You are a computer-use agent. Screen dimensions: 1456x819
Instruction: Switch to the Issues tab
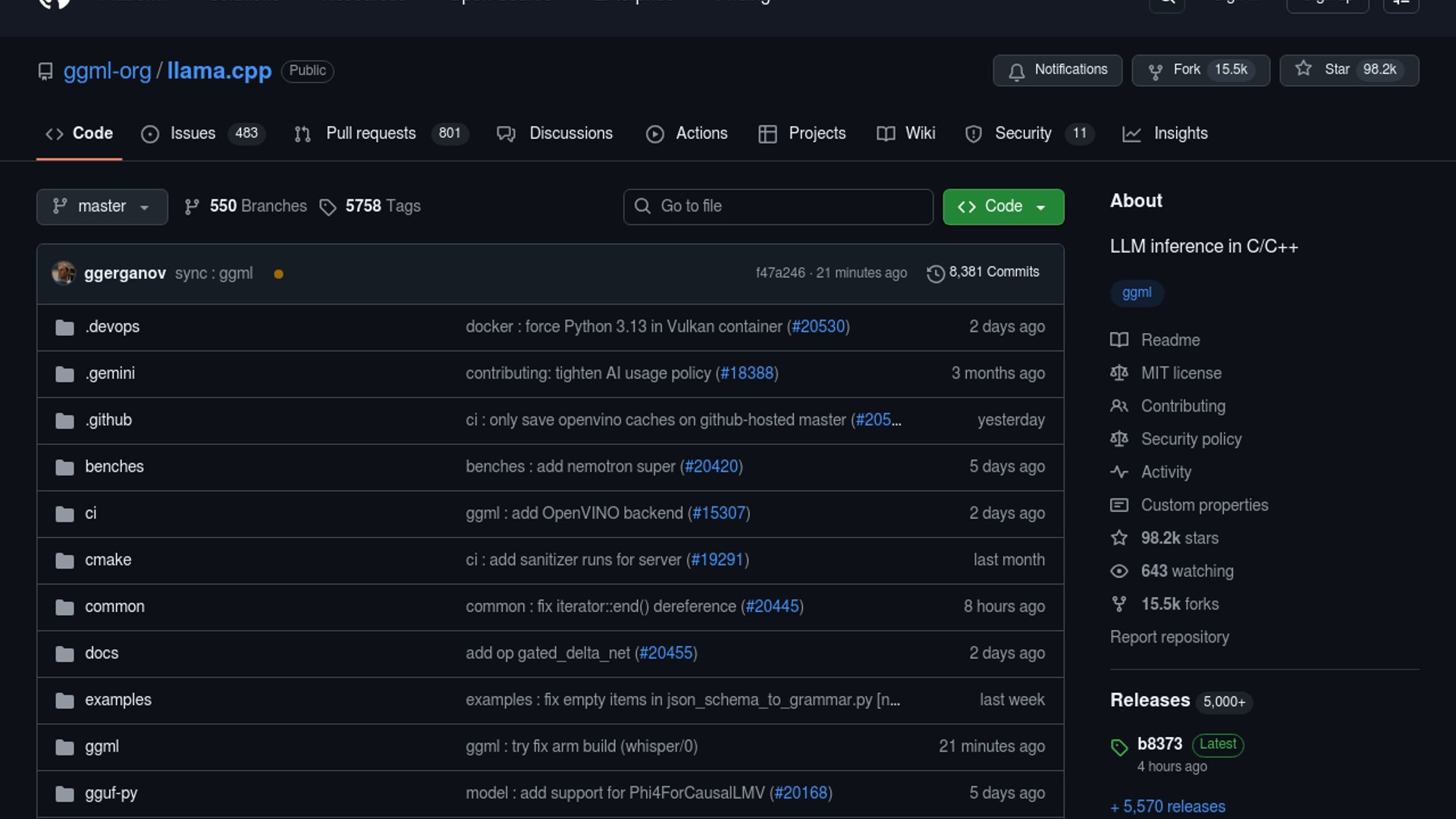click(x=192, y=133)
